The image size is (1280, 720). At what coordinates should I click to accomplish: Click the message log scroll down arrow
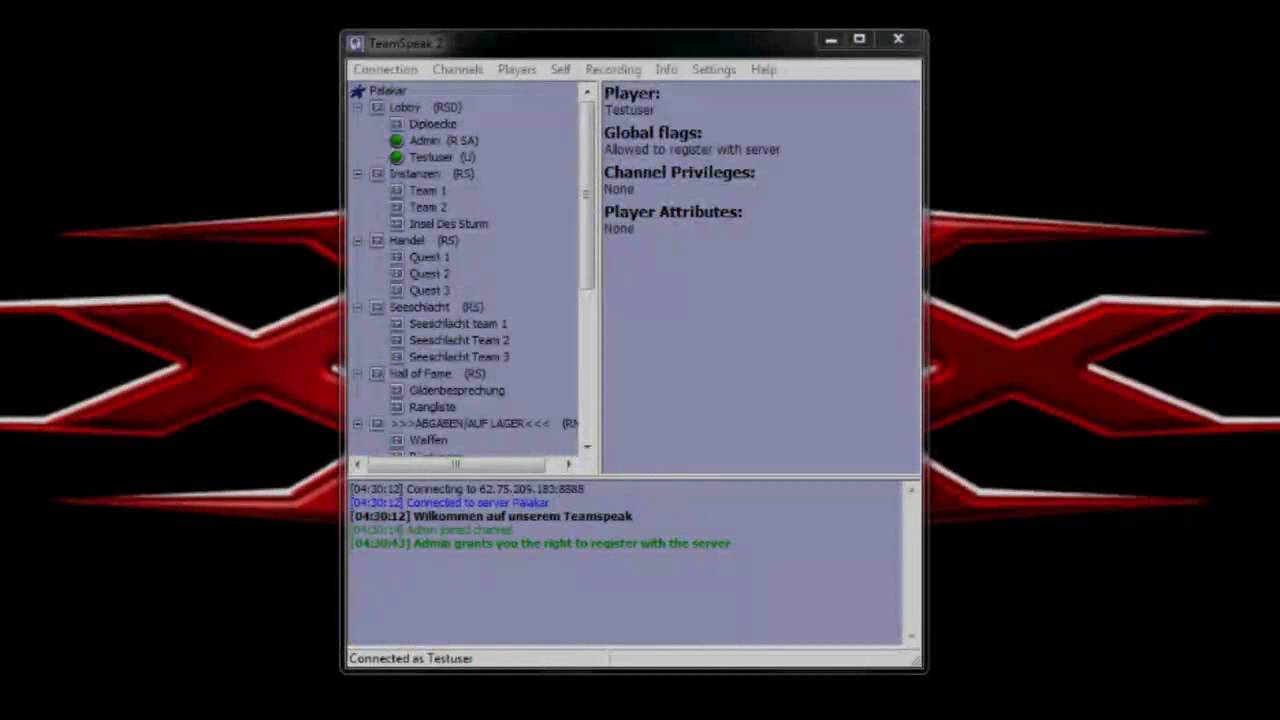coord(910,636)
